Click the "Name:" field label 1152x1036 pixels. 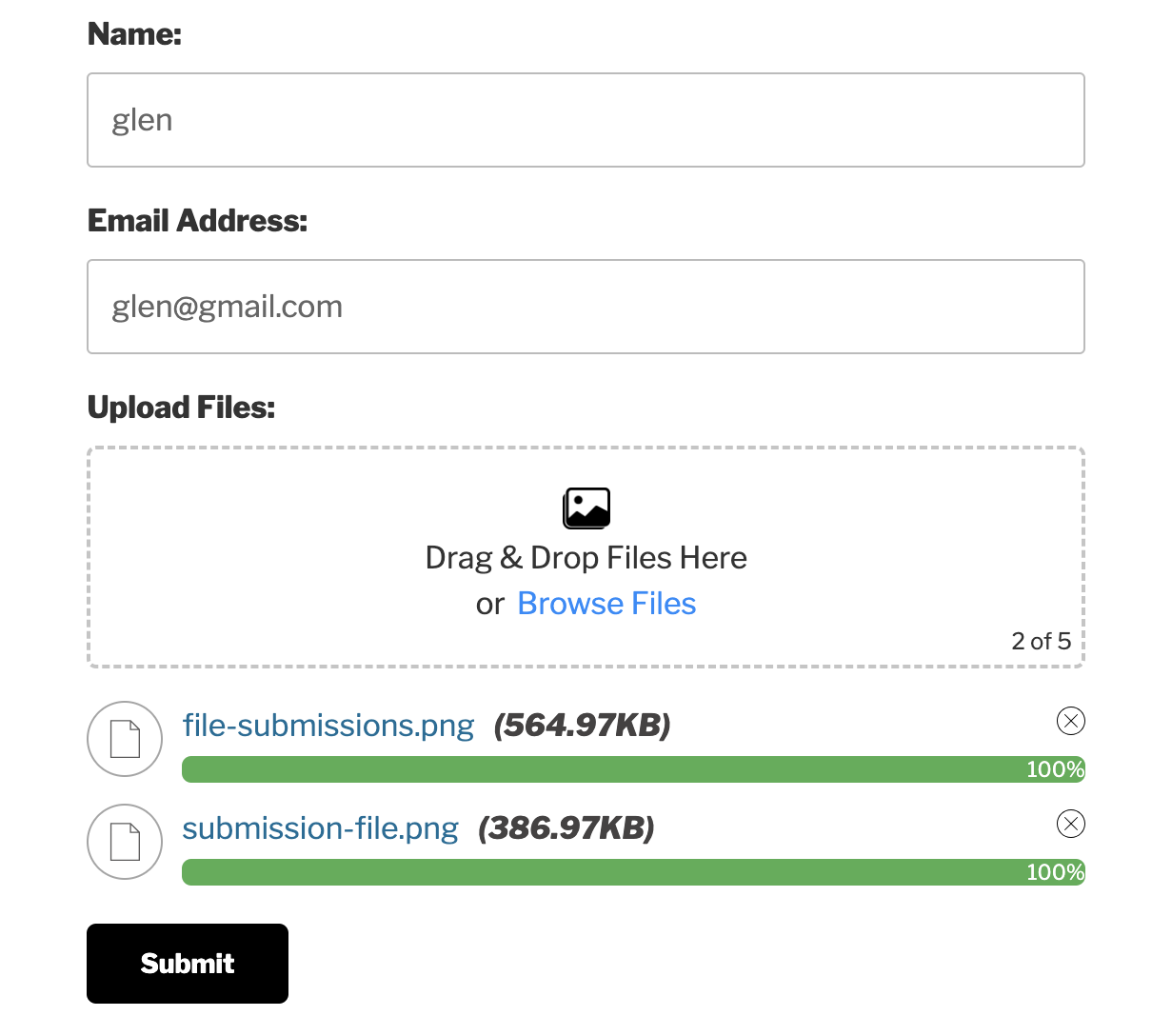134,34
